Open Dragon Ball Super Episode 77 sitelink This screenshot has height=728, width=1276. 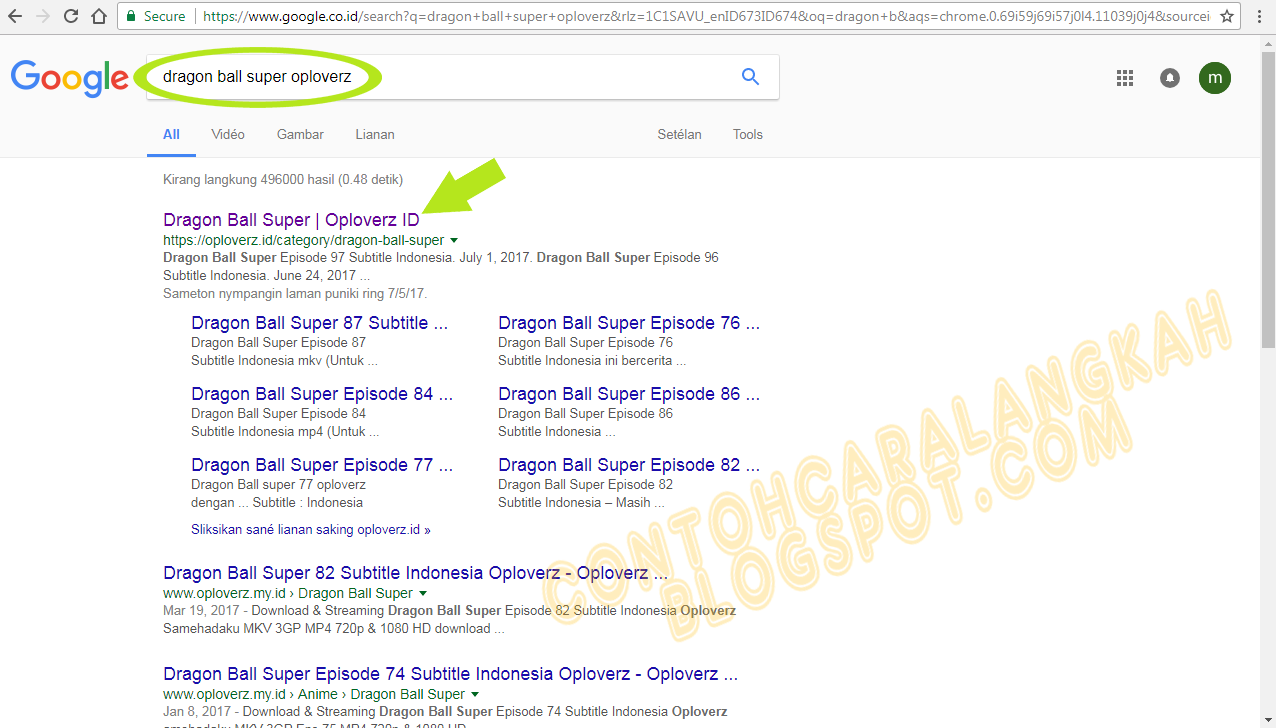coord(322,465)
